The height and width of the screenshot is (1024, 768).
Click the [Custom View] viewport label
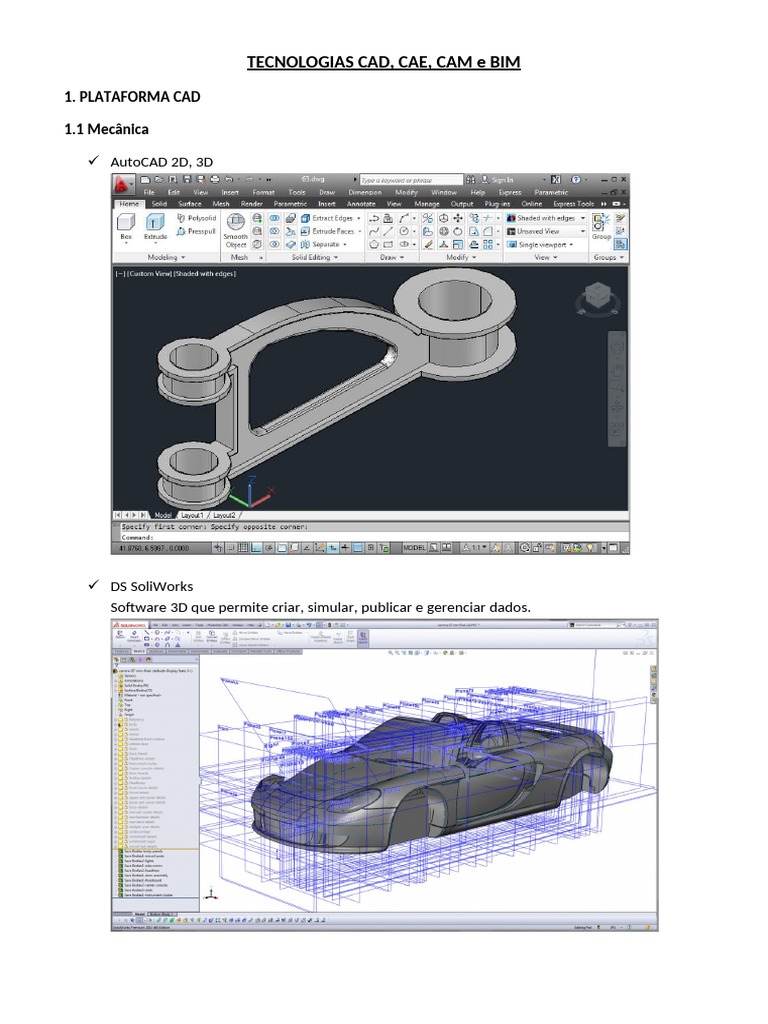(150, 274)
